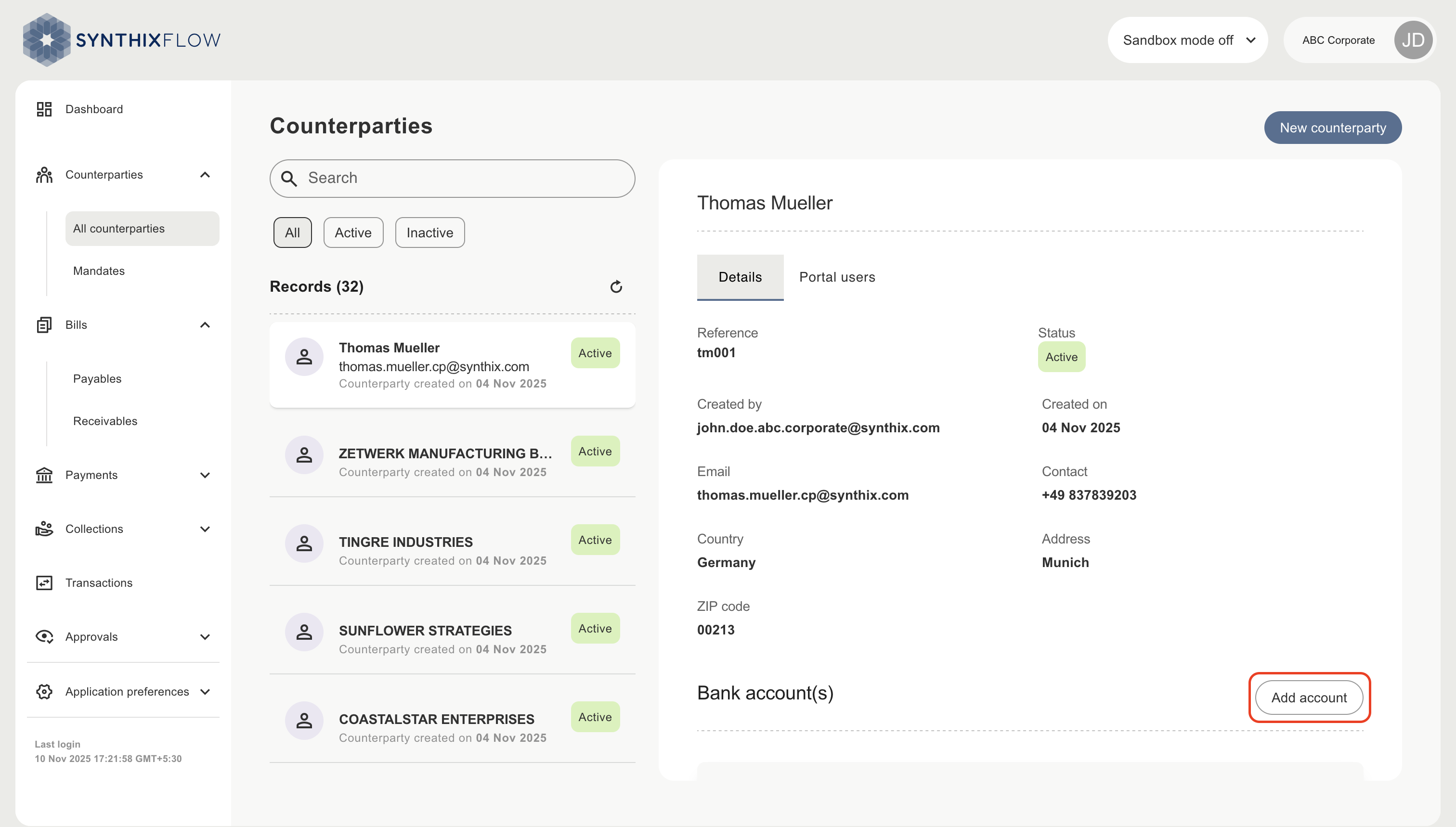Click COASTALSTAR ENTERPRISES person avatar icon
The width and height of the screenshot is (1456, 827).
pos(304,721)
